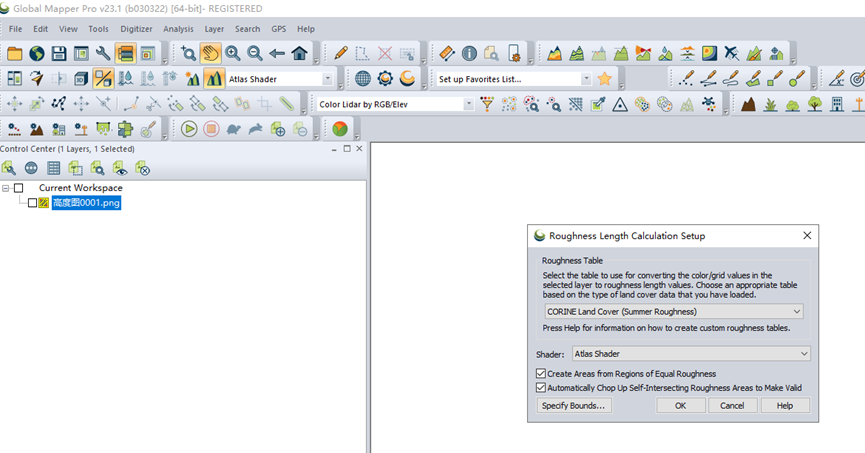865x453 pixels.
Task: Select the Digitizer pencil tool
Action: [x=340, y=54]
